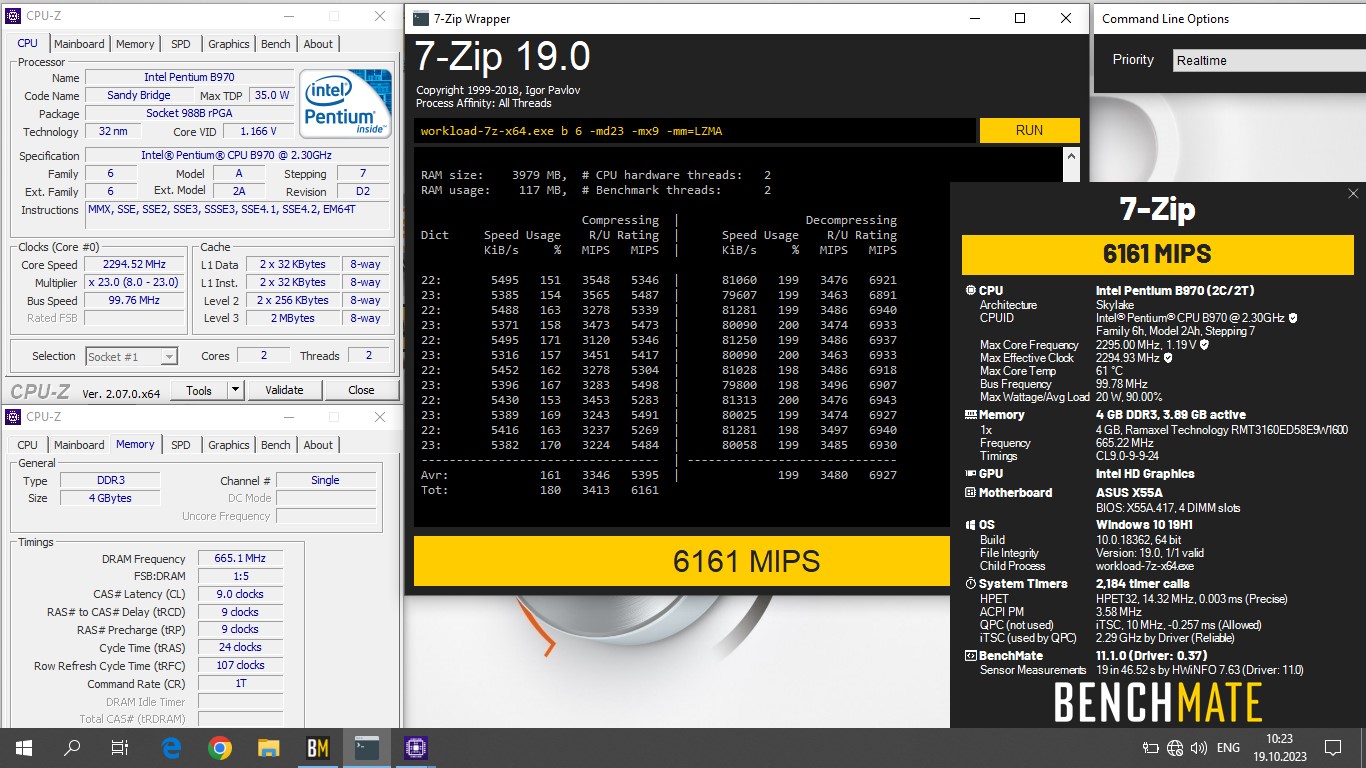This screenshot has width=1366, height=768.
Task: Switch to the console window taskbar icon
Action: pos(367,747)
